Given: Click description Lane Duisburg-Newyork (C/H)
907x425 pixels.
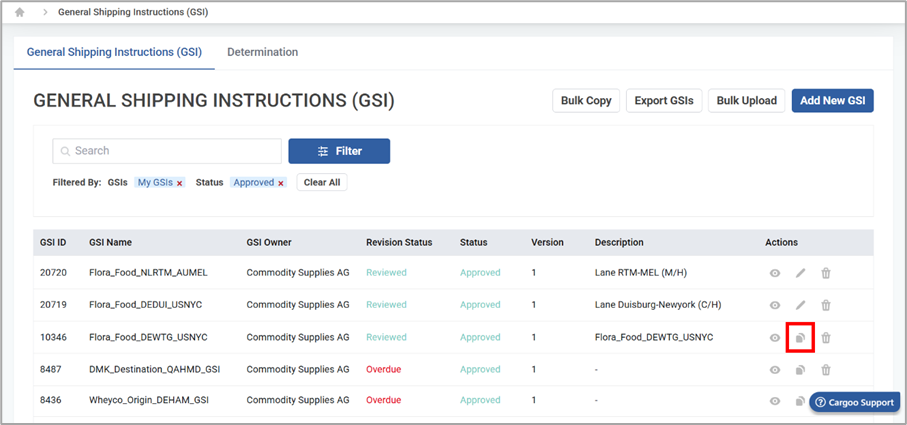Looking at the screenshot, I should 658,305.
